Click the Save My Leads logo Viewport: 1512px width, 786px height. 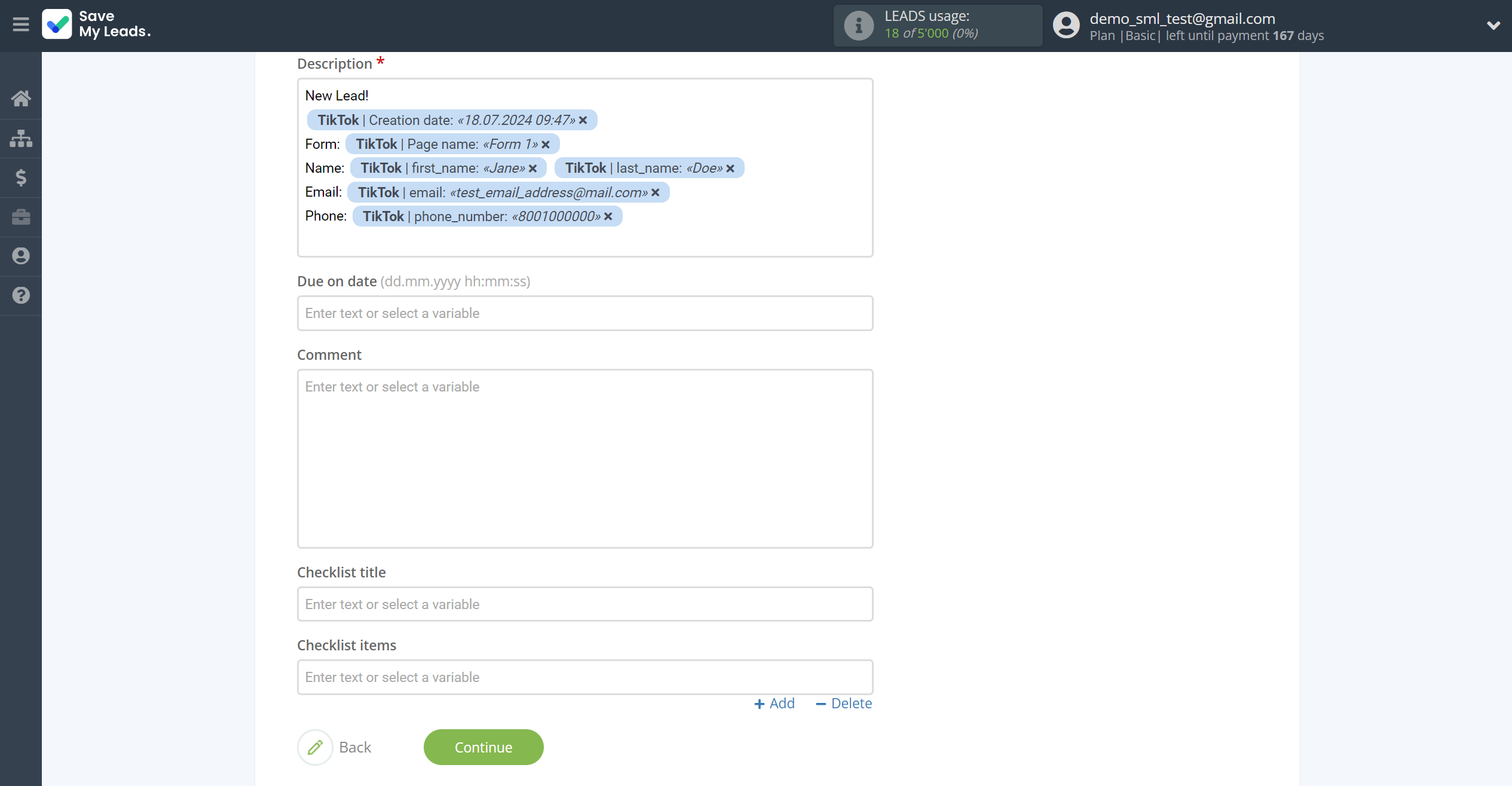[x=96, y=25]
